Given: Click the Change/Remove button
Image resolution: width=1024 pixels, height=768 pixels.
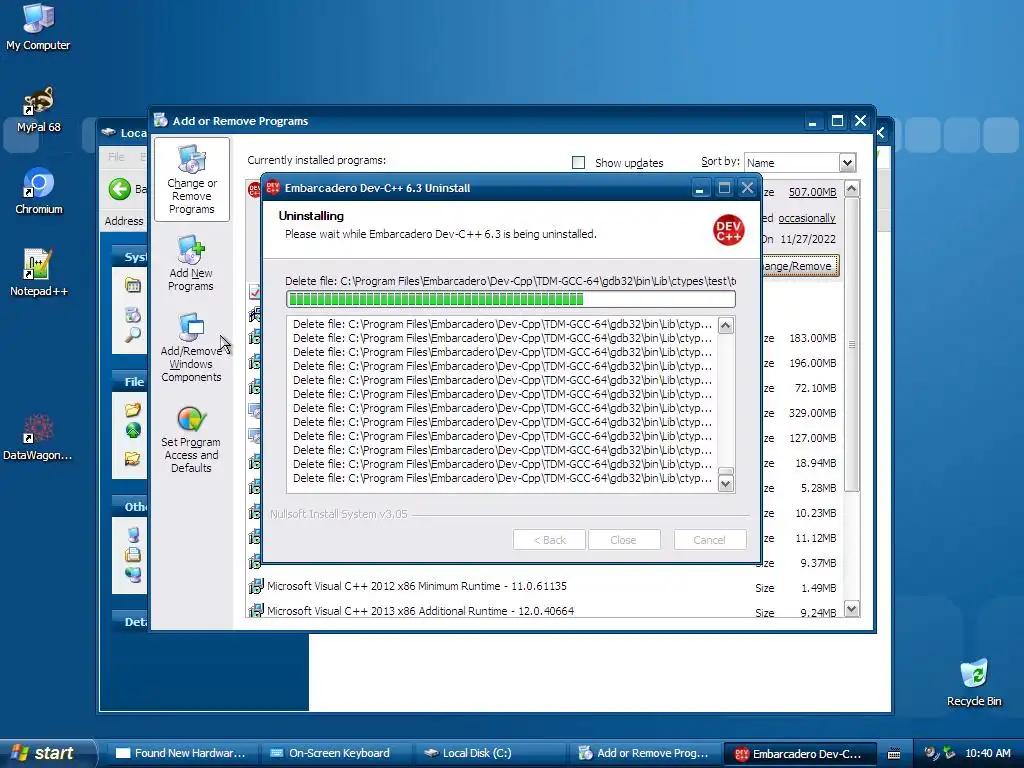Looking at the screenshot, I should click(x=800, y=266).
